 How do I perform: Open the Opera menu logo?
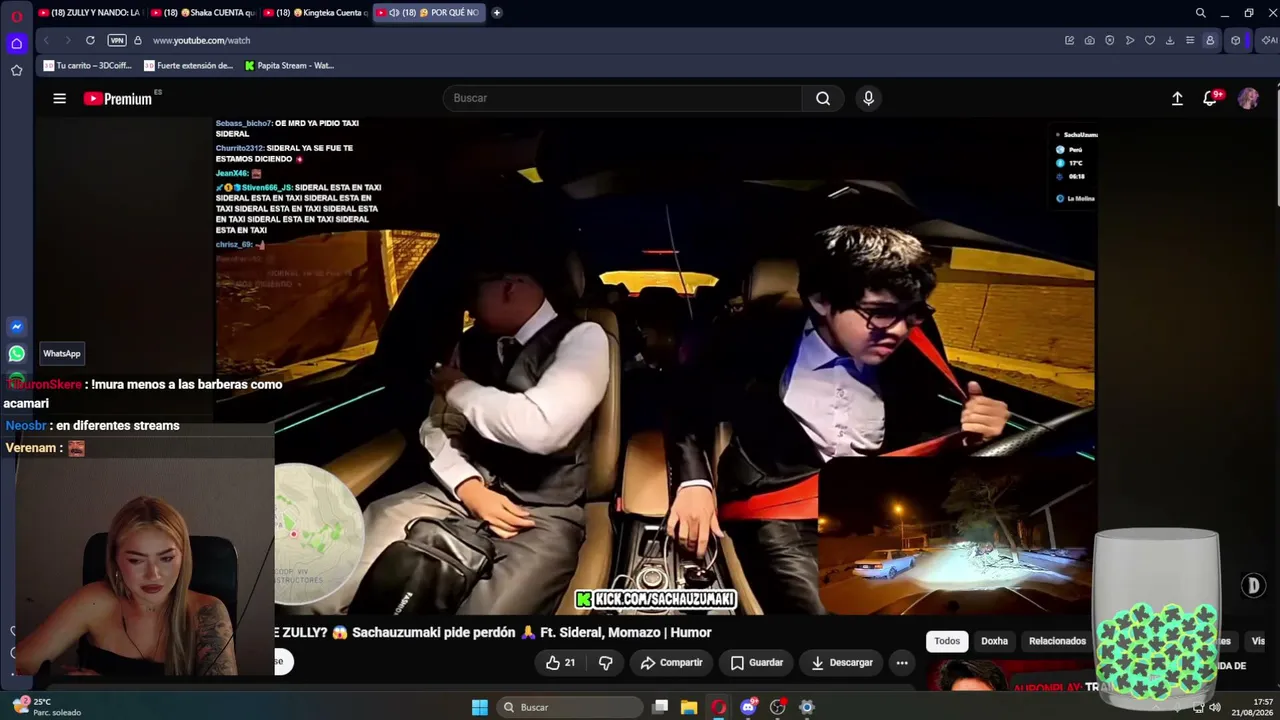16,16
